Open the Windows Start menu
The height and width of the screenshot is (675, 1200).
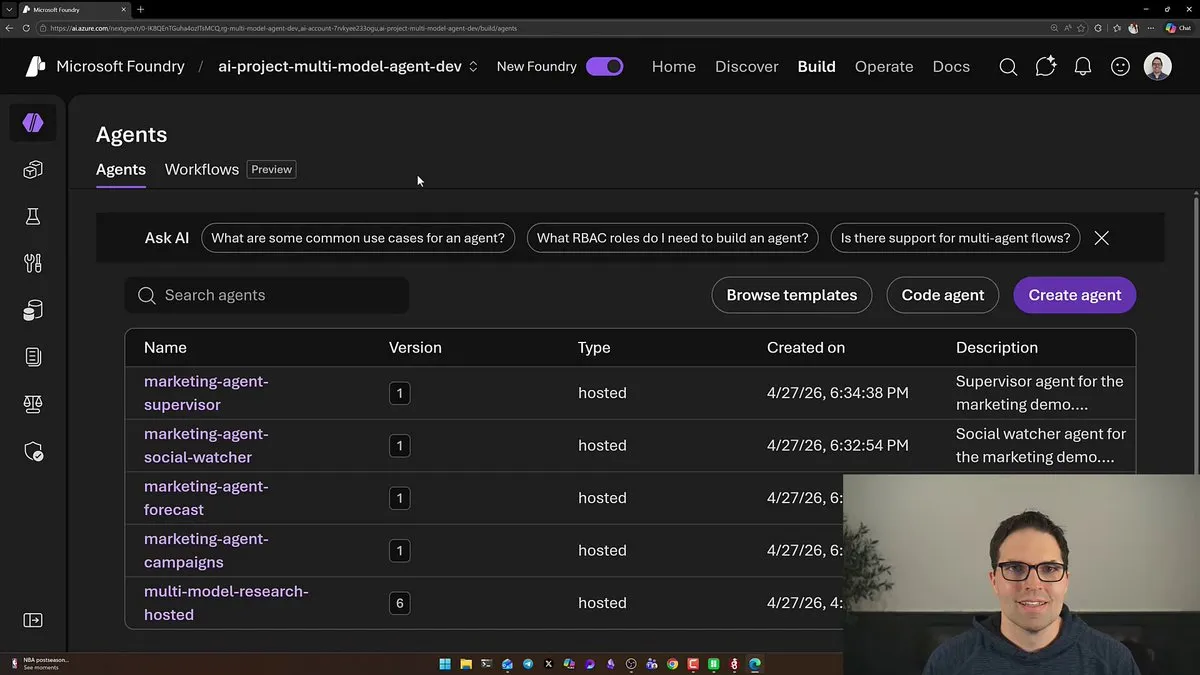point(445,663)
